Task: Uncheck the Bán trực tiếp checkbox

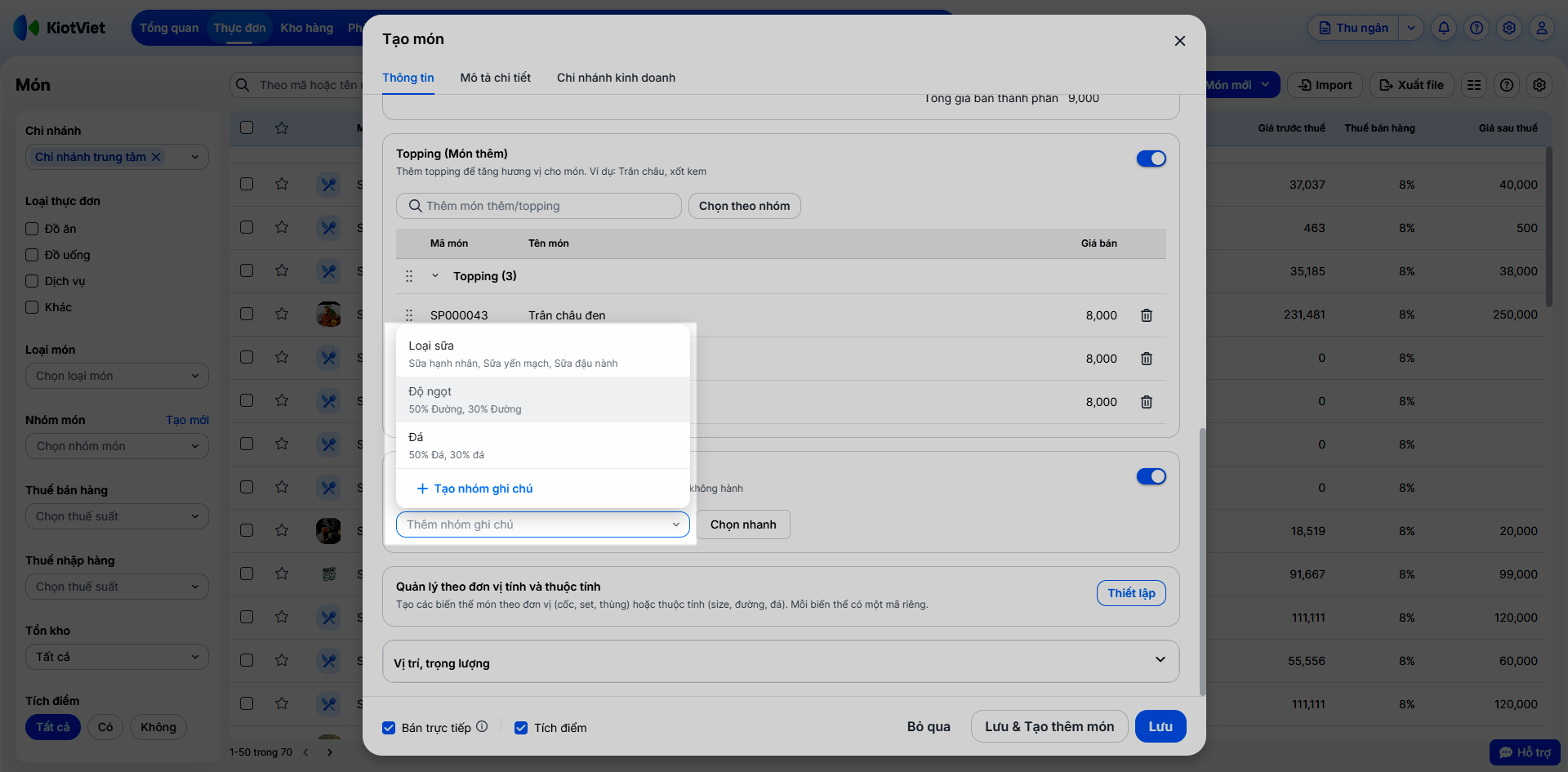Action: pyautogui.click(x=389, y=728)
